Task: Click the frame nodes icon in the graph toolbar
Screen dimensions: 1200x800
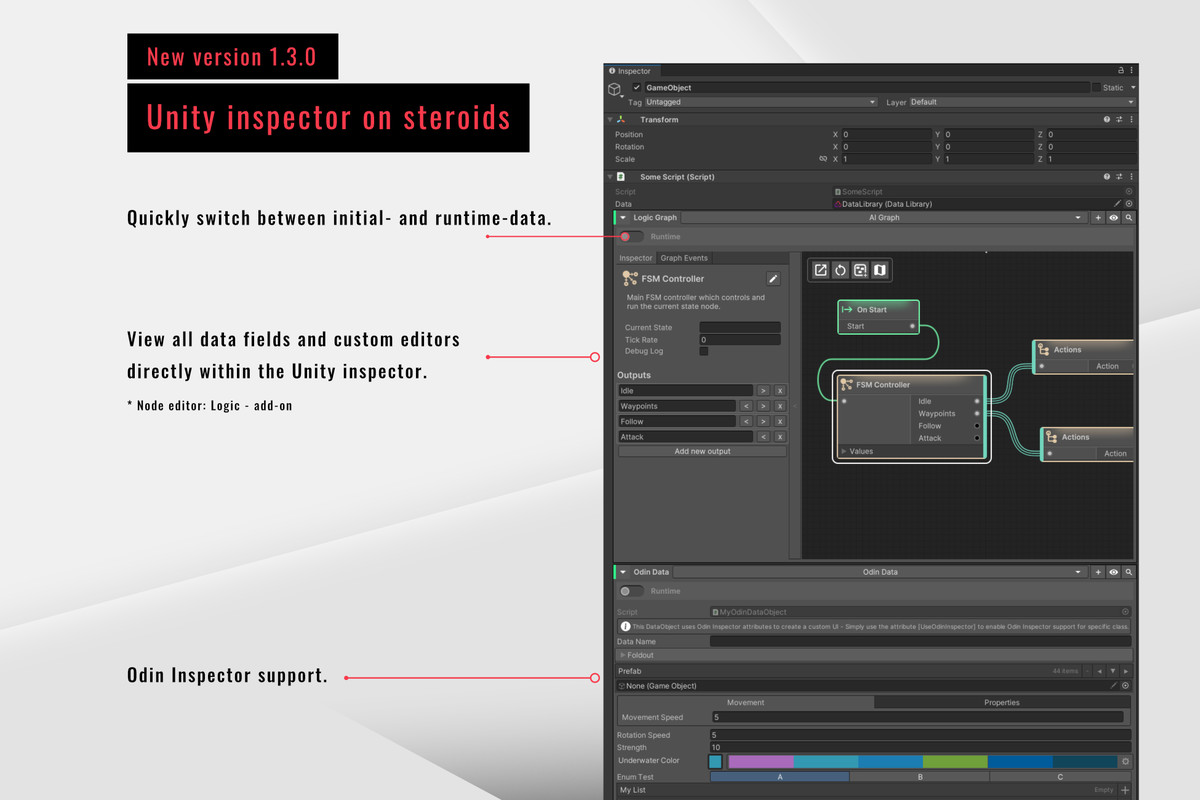Action: 860,270
